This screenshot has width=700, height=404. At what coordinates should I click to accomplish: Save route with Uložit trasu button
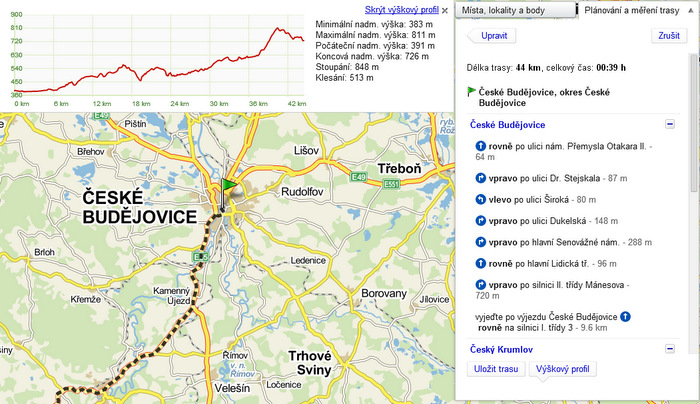pyautogui.click(x=496, y=369)
